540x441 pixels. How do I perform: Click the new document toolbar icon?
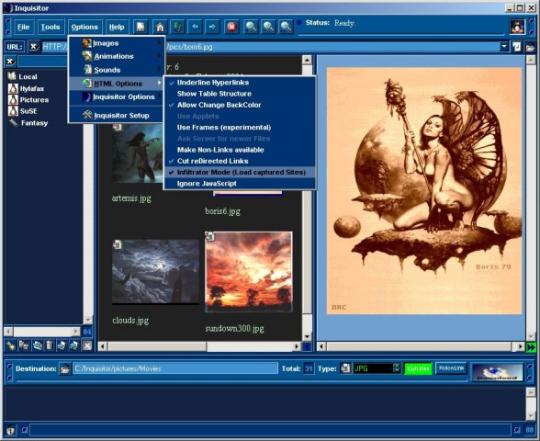coord(141,27)
